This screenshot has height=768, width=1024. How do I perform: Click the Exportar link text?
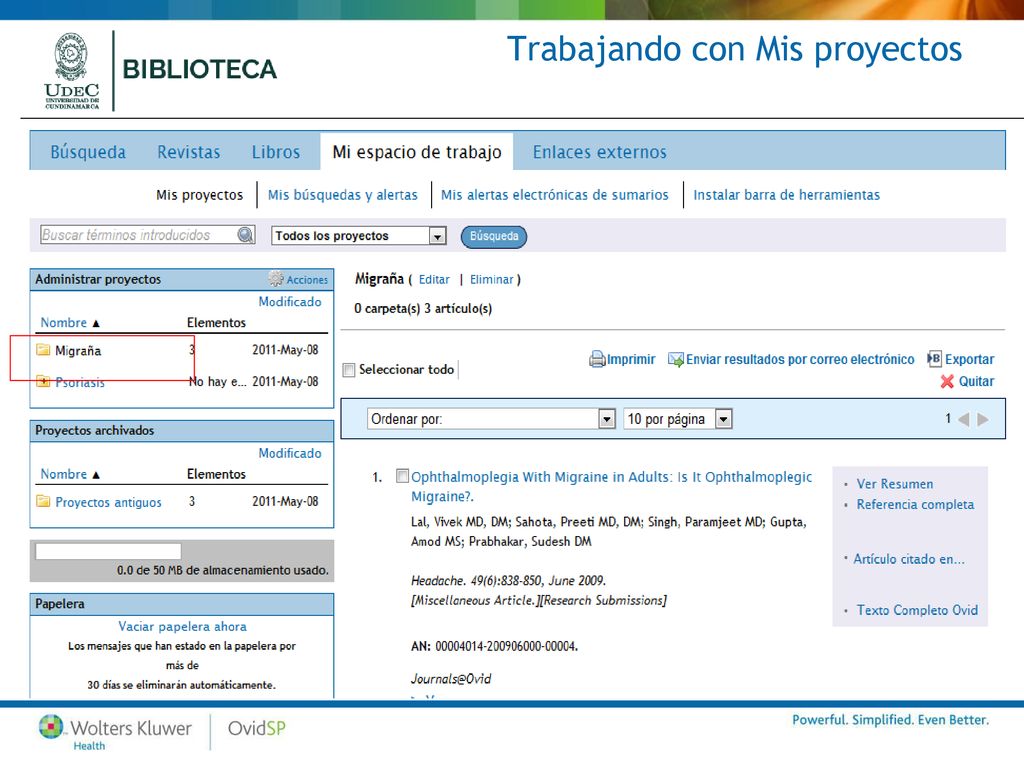[970, 359]
